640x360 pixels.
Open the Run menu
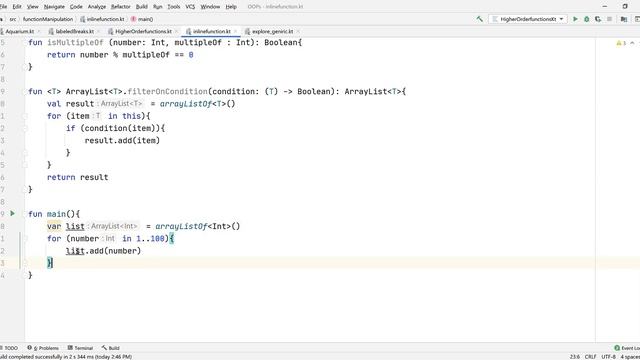pos(158,7)
